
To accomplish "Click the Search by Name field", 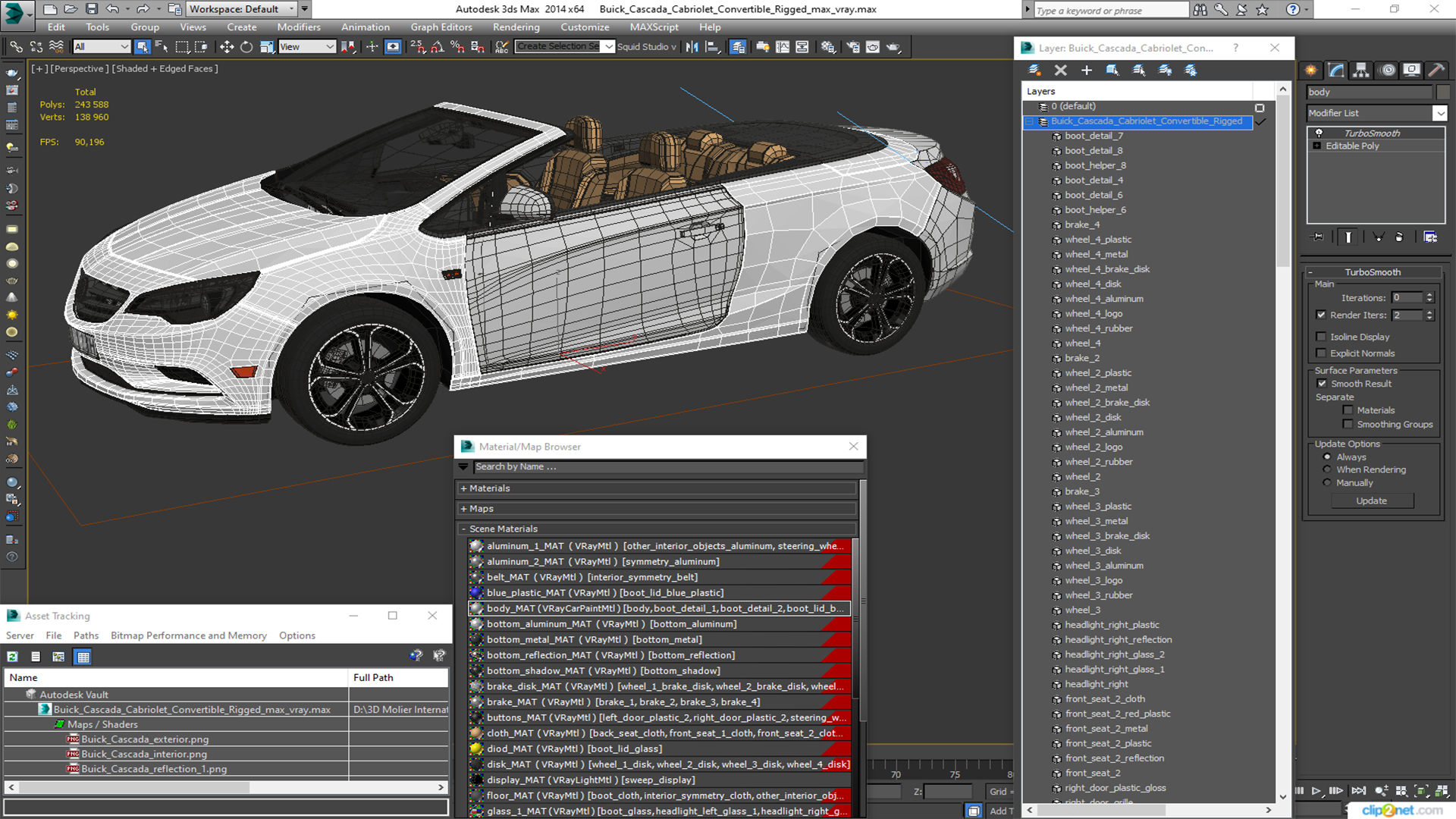I will click(667, 466).
